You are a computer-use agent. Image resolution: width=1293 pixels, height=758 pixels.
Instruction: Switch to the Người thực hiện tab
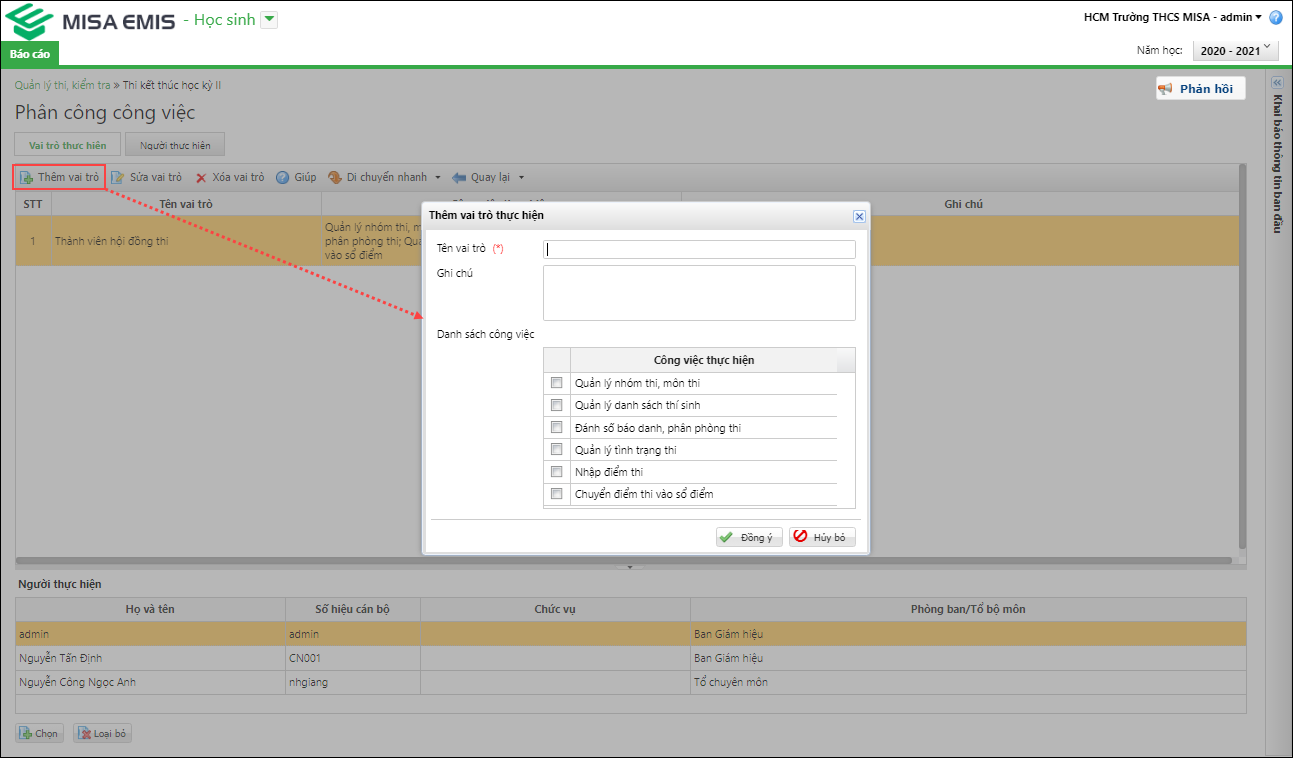click(175, 145)
